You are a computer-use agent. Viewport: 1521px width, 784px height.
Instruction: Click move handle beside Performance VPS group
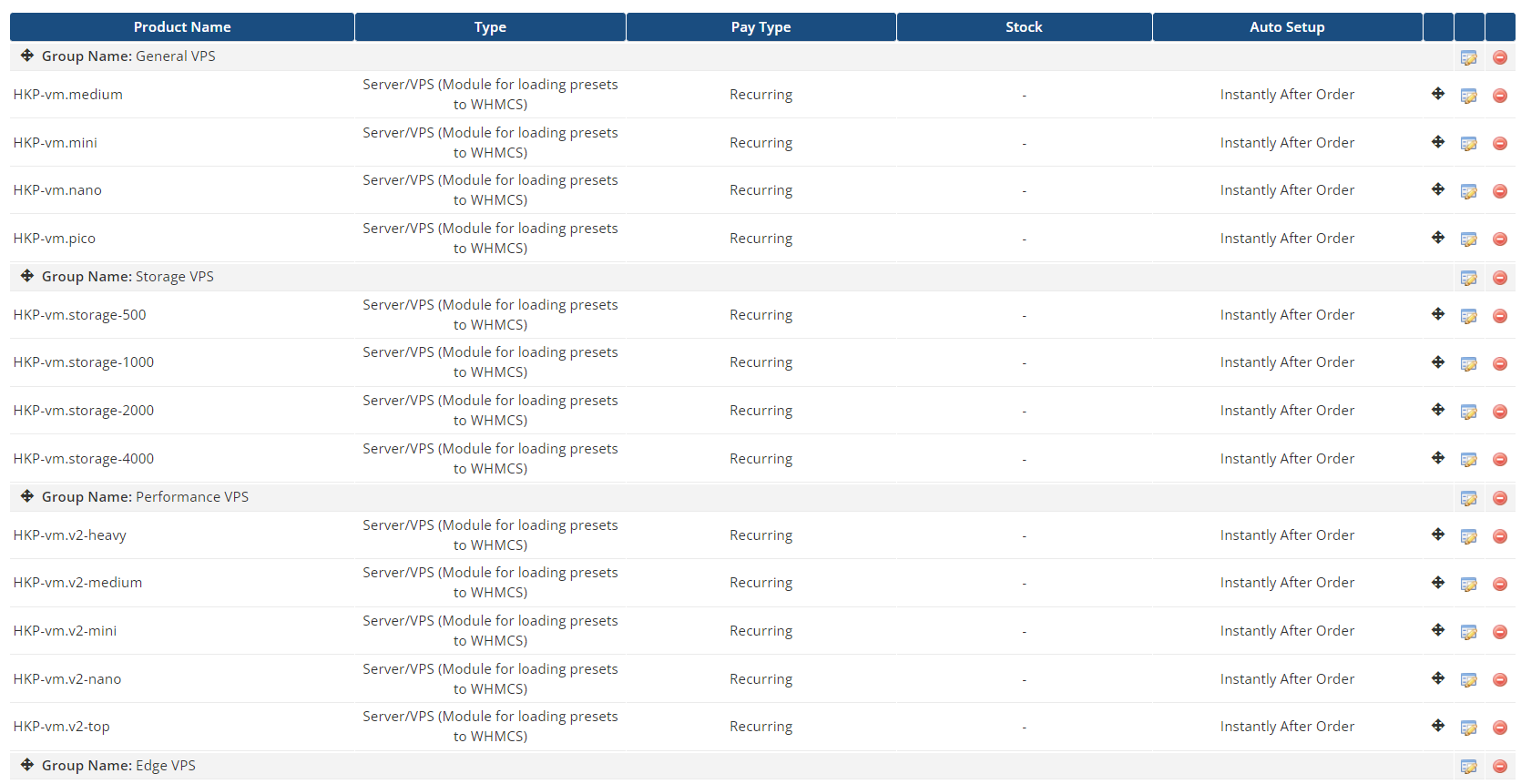[x=27, y=496]
